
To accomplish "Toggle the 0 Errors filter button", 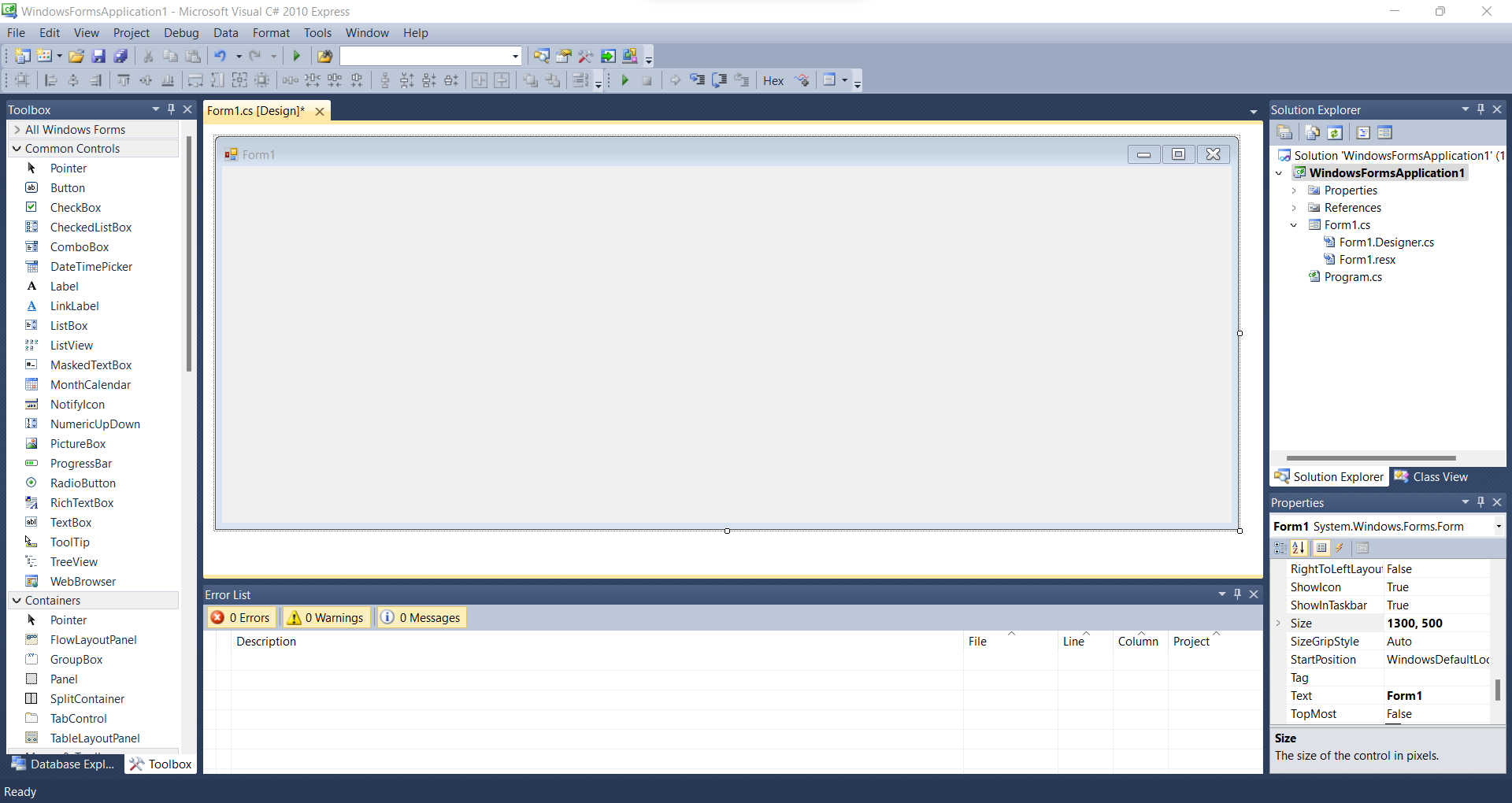I will click(x=242, y=618).
